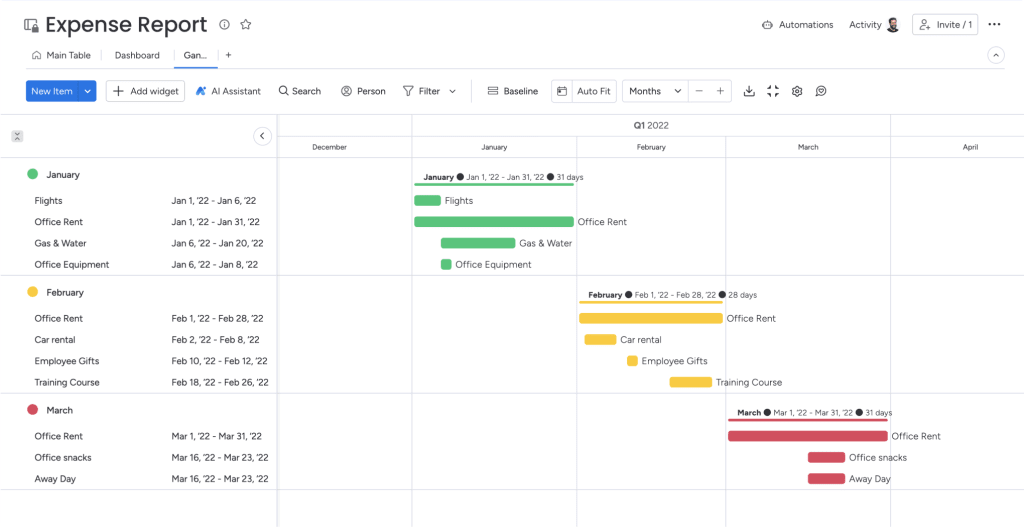Expand the New Item dropdown arrow
This screenshot has height=527, width=1024.
tap(88, 91)
